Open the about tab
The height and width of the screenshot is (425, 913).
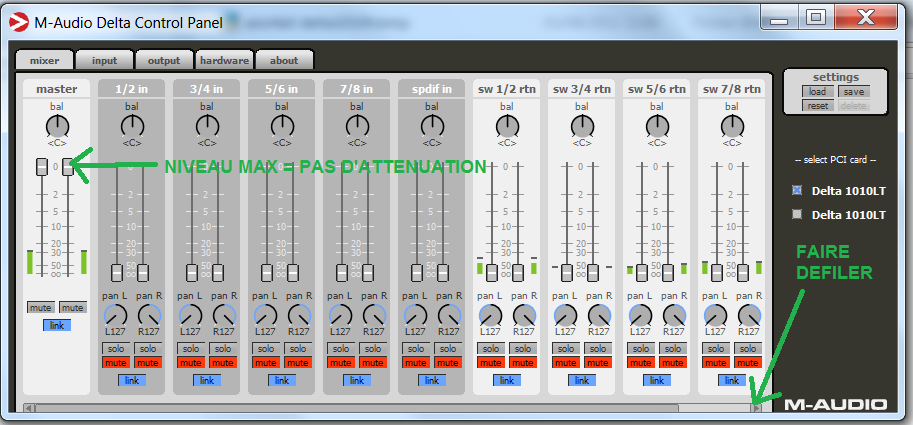(284, 60)
